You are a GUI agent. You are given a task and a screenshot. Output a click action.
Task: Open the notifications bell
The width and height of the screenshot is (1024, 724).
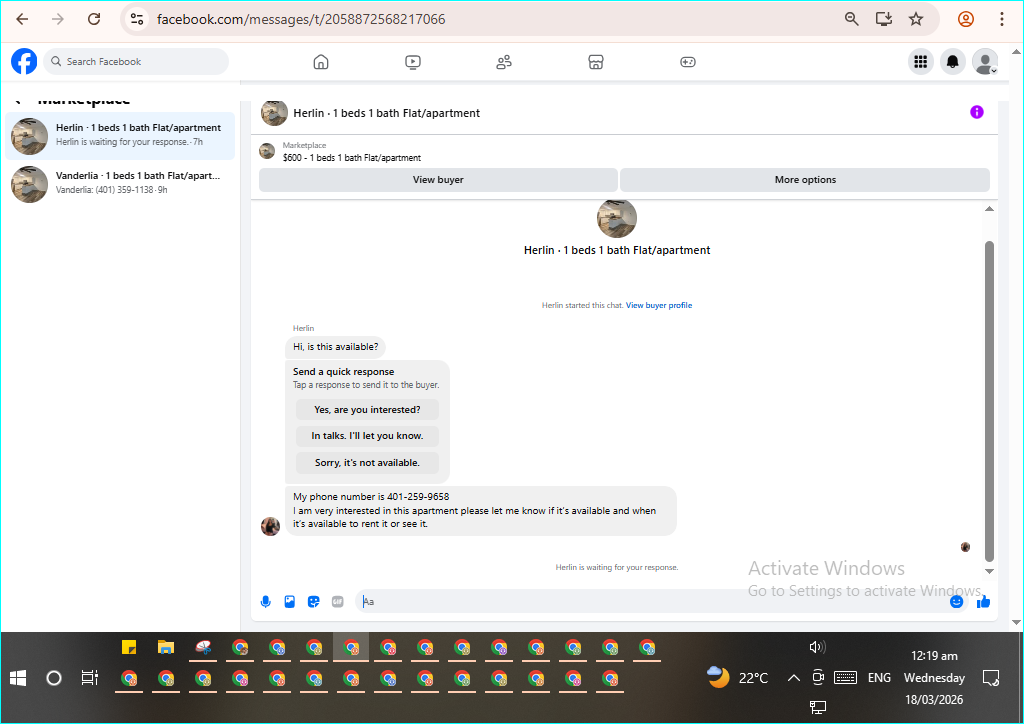953,61
